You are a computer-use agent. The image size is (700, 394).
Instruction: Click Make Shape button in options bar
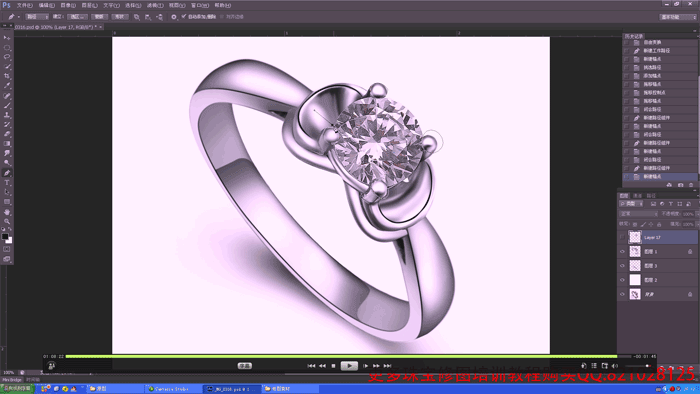[x=120, y=17]
